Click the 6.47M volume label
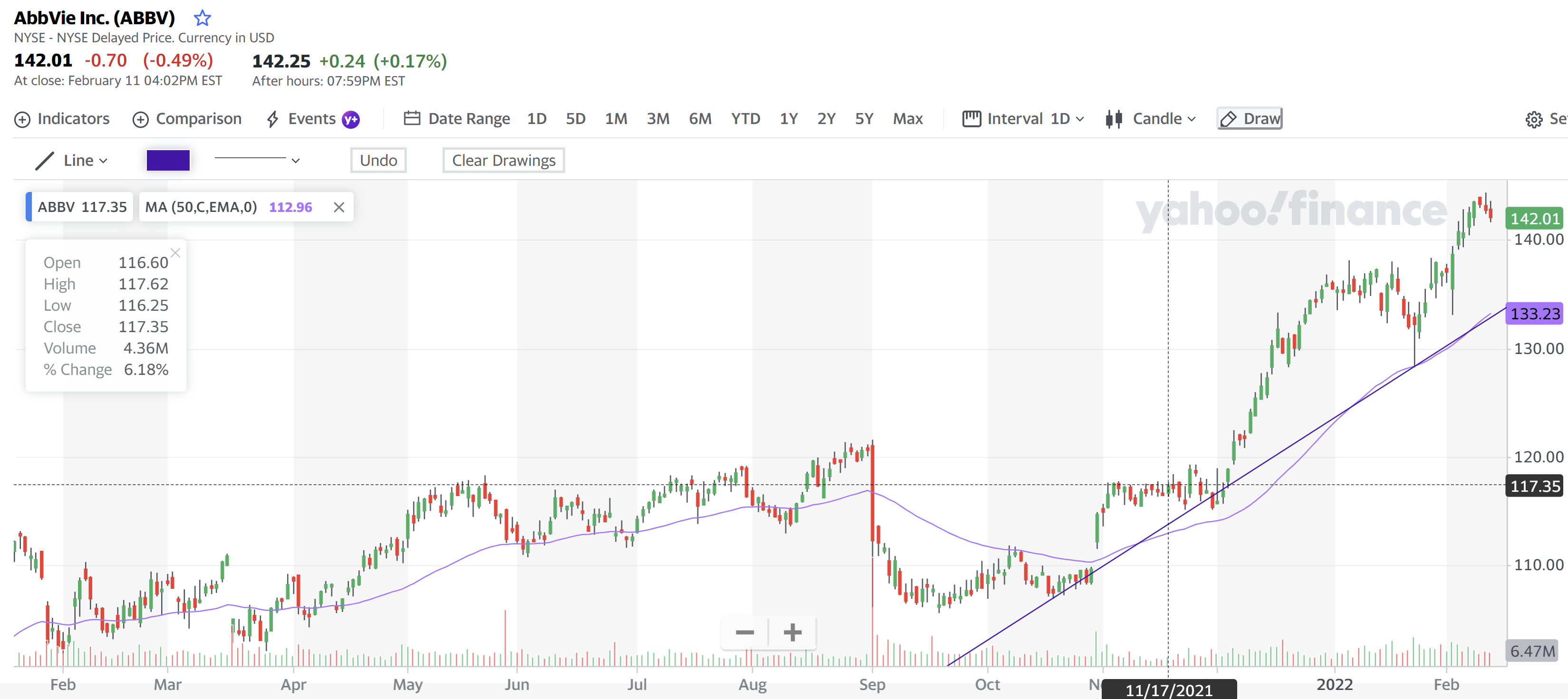This screenshot has height=699, width=1568. (x=1531, y=651)
